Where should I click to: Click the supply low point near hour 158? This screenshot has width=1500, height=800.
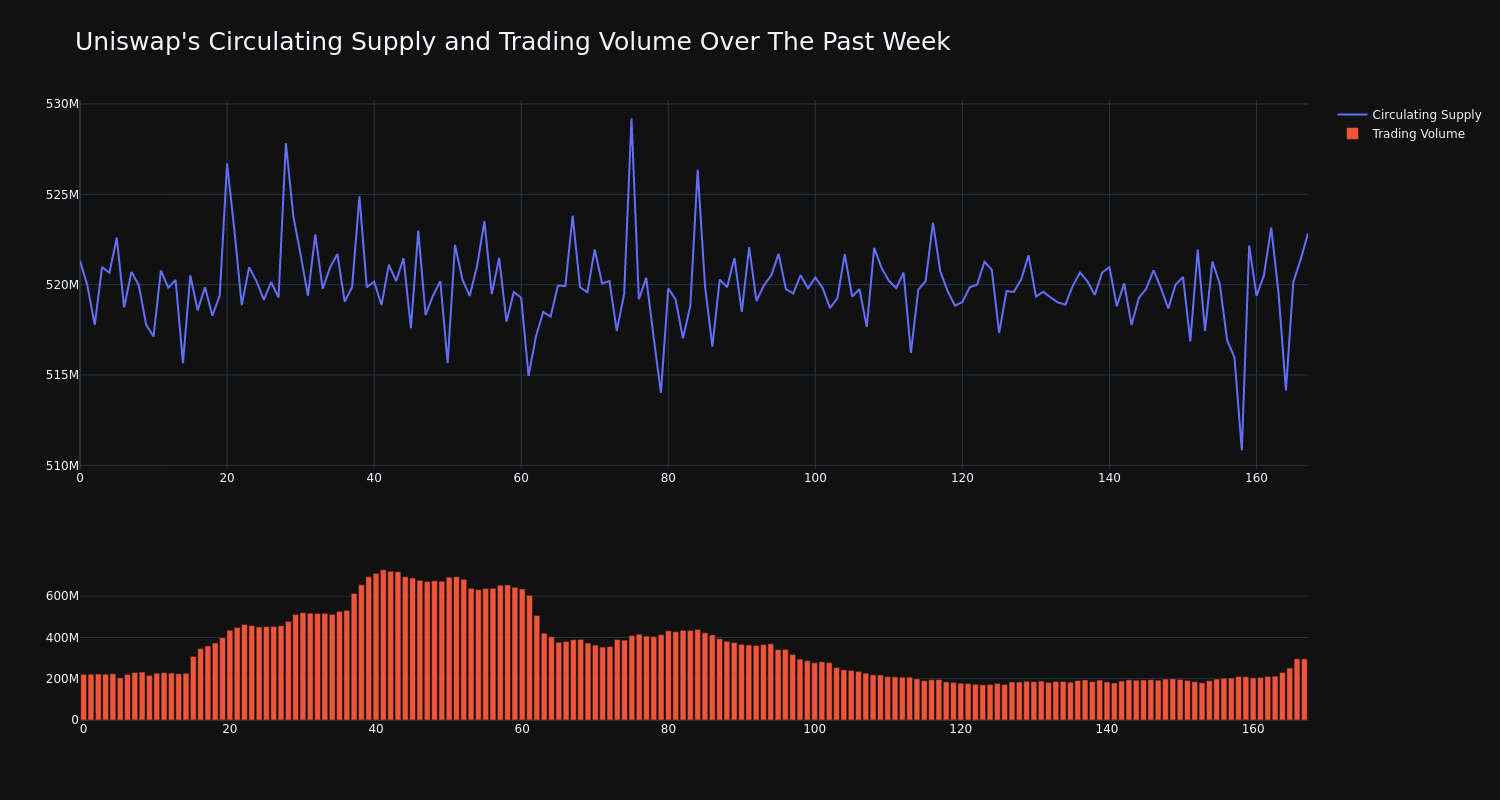click(x=1242, y=449)
